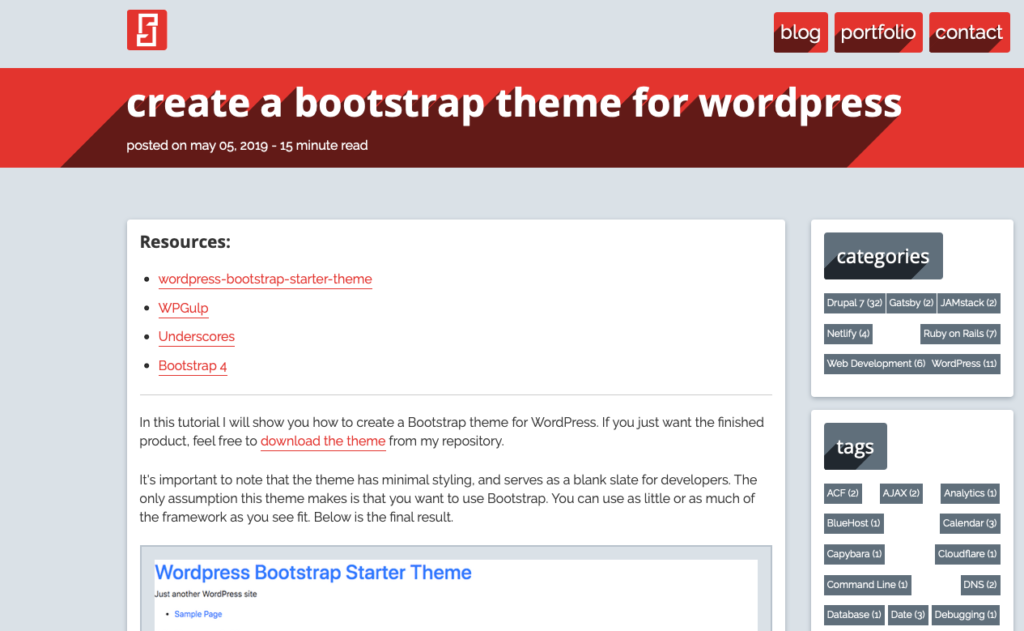Open the blog menu item
Viewport: 1024px width, 631px height.
801,32
